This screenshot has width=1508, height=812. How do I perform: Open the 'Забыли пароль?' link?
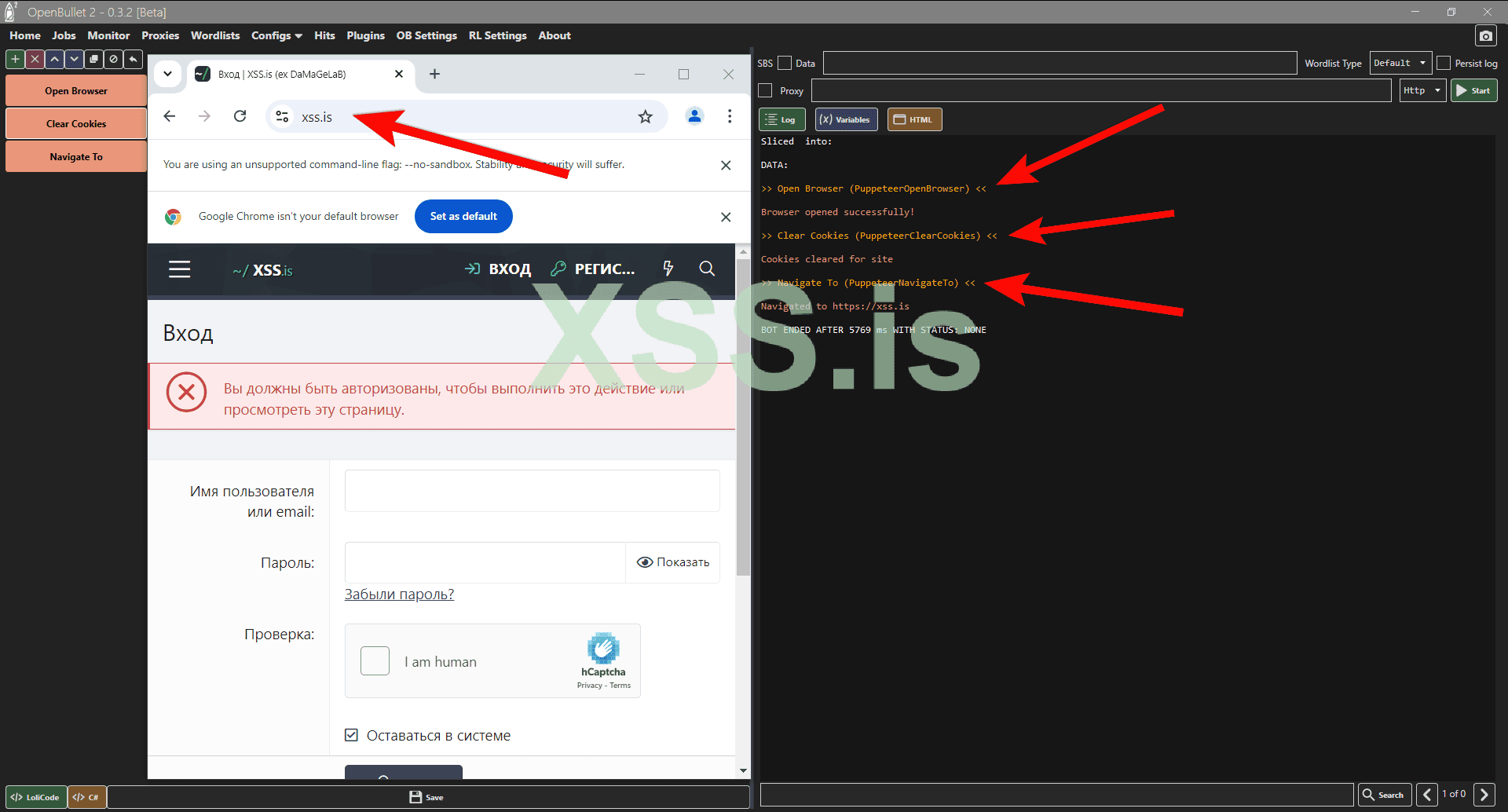(399, 594)
